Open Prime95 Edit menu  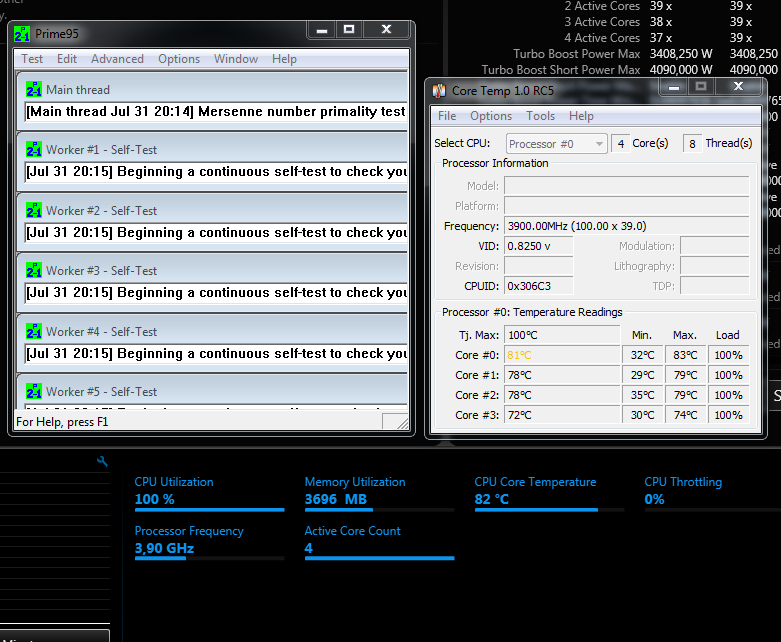pos(67,59)
